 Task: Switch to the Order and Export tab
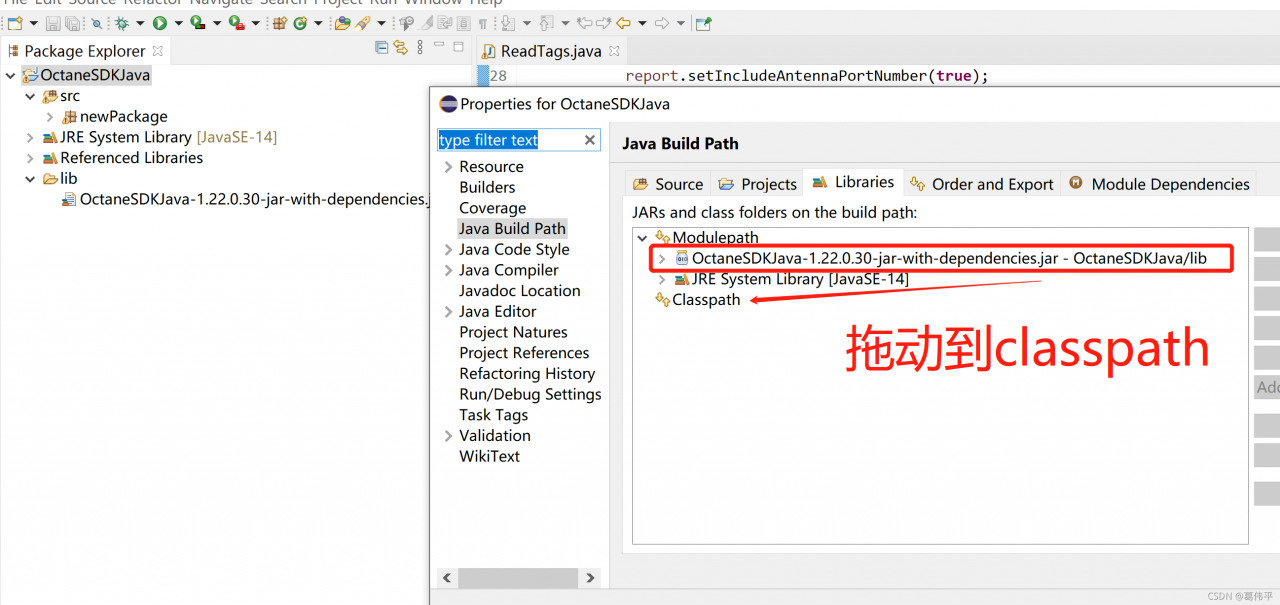[982, 184]
